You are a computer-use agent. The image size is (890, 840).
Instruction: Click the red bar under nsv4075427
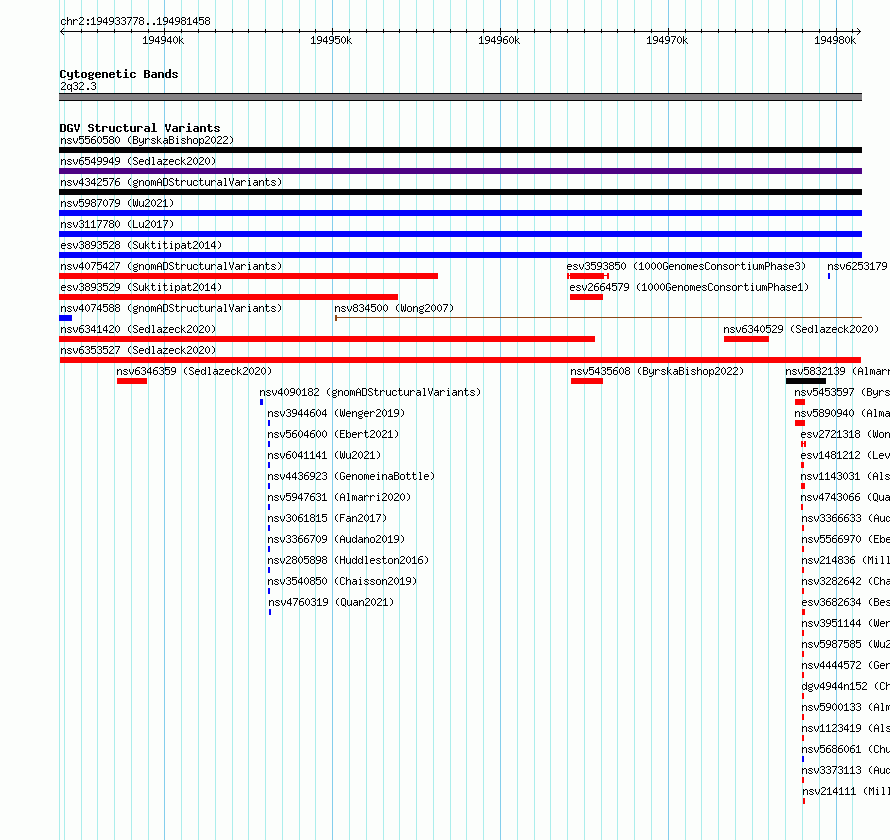pyautogui.click(x=249, y=276)
